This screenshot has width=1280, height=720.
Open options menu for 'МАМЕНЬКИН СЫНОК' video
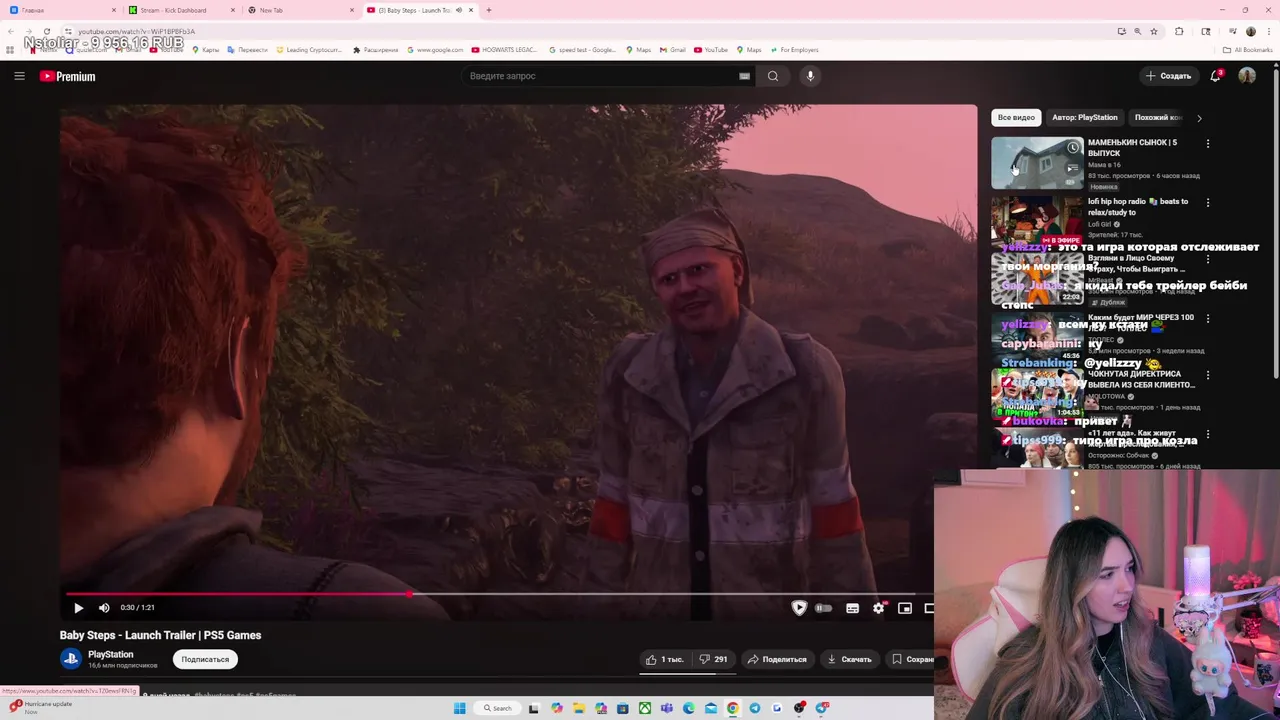click(1208, 144)
